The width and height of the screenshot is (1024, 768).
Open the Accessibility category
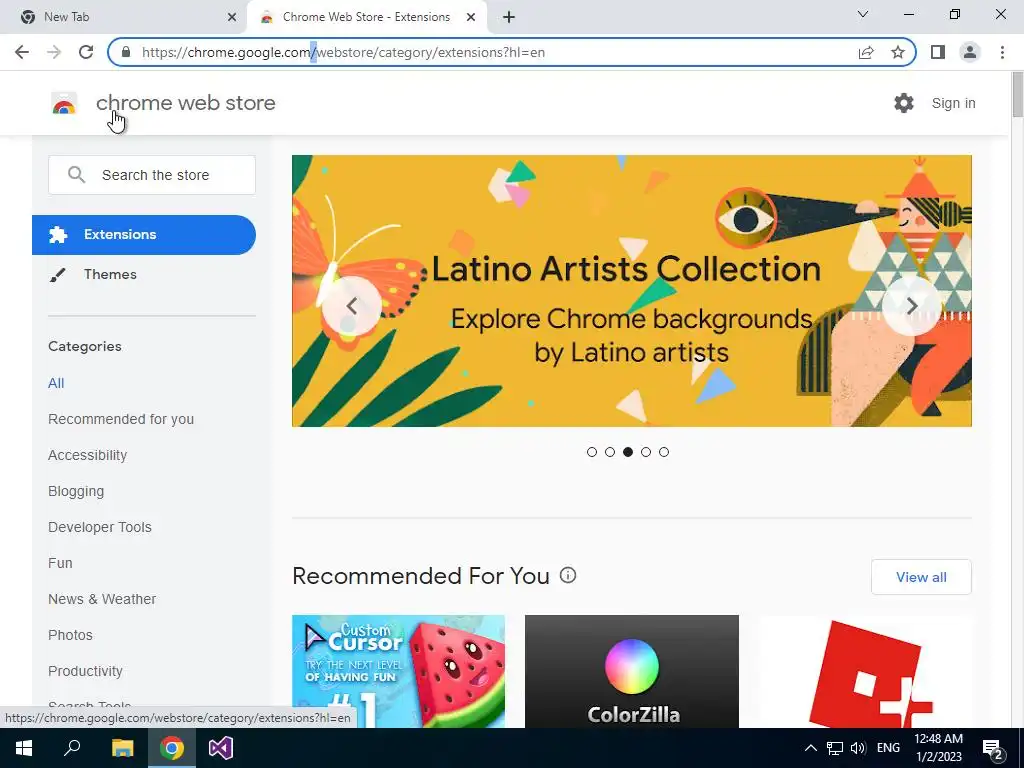(x=88, y=455)
